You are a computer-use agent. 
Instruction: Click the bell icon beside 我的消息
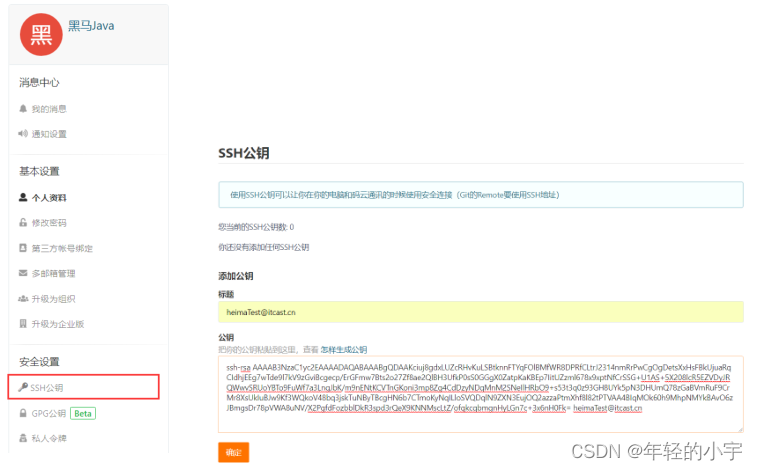click(23, 109)
